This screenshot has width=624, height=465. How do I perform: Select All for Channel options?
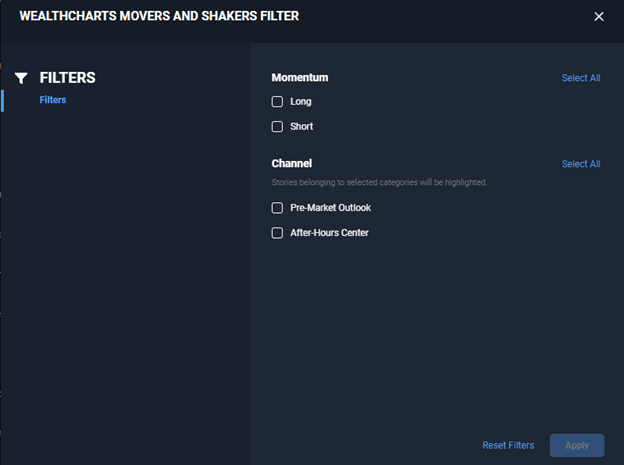(581, 164)
